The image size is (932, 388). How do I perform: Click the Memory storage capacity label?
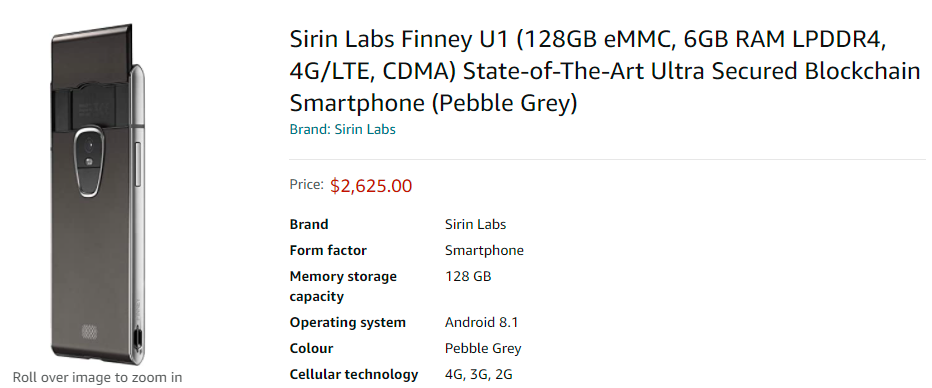pyautogui.click(x=343, y=286)
